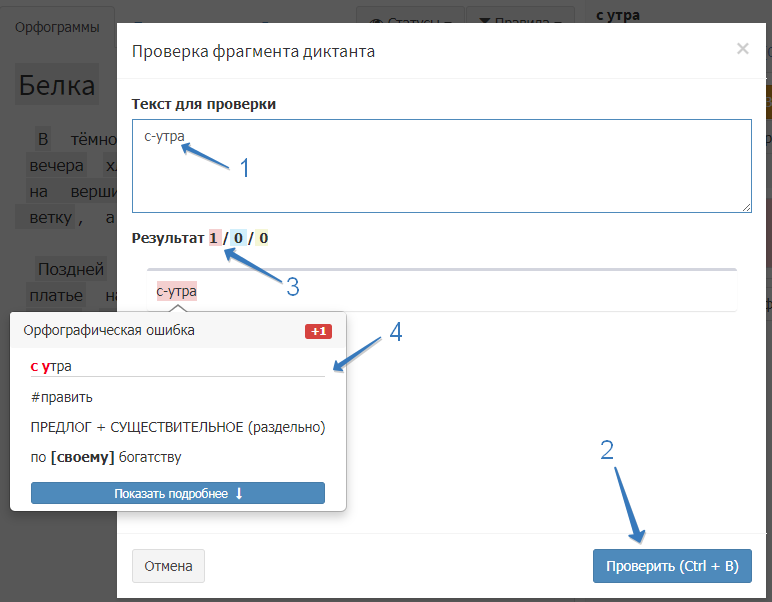Click the #править tag
Image resolution: width=772 pixels, height=602 pixels.
pos(62,397)
